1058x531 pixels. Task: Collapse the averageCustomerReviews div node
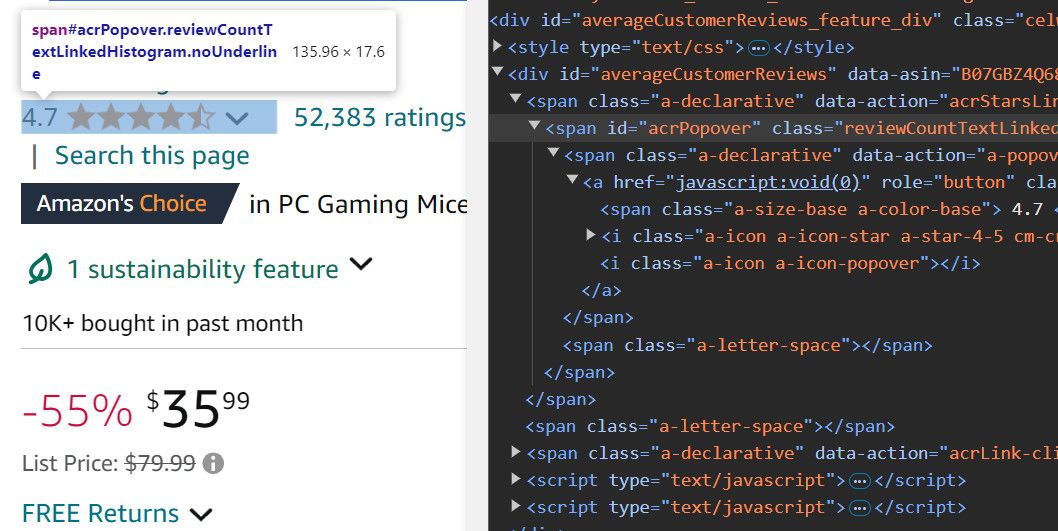coord(498,71)
